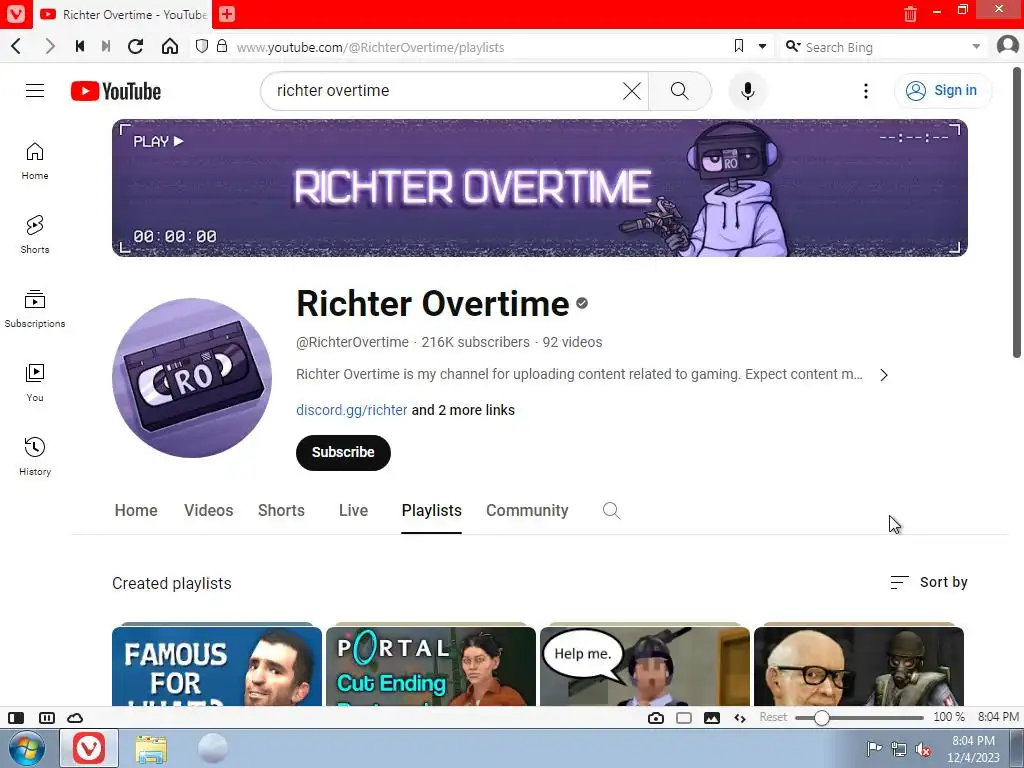
Task: Open YouTube settings three-dot menu
Action: tap(866, 91)
